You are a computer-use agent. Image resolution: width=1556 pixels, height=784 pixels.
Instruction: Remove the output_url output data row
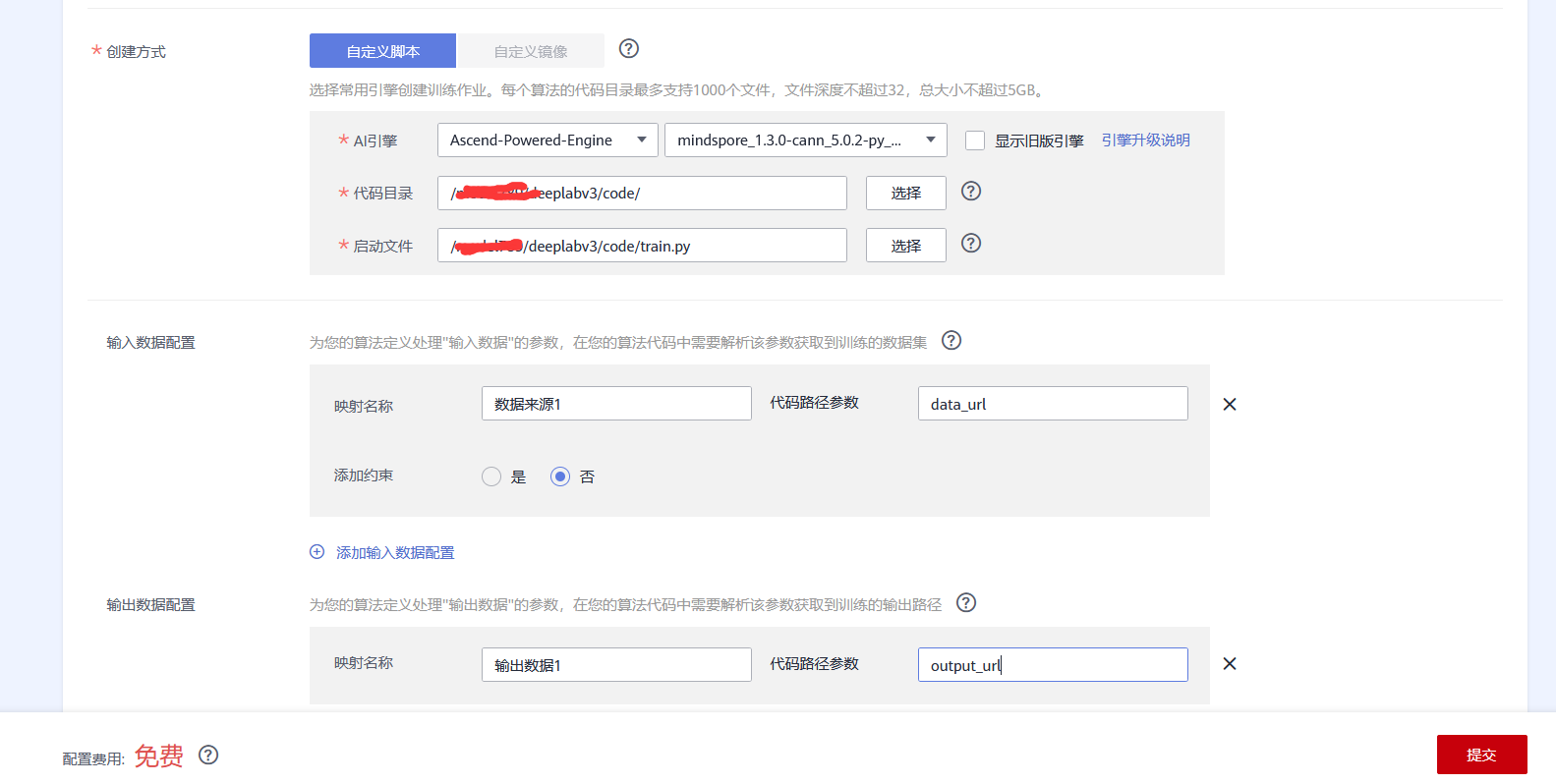(x=1230, y=664)
